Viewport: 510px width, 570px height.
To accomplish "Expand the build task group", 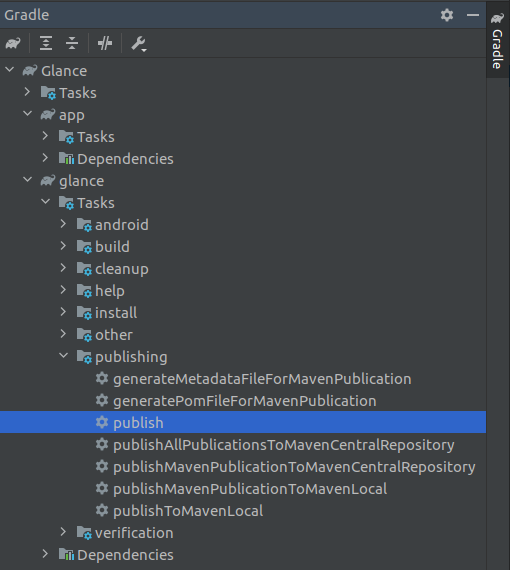I will coord(63,246).
